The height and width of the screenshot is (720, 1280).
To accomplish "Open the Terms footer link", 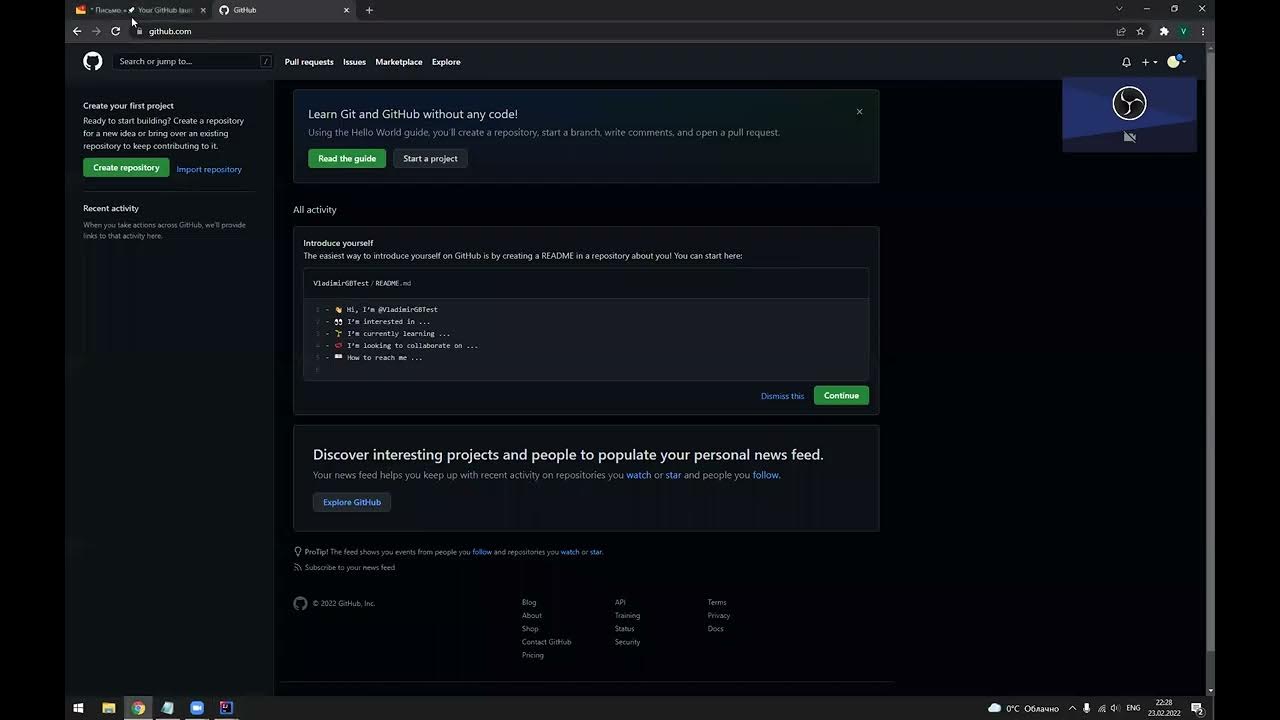I will pyautogui.click(x=717, y=602).
